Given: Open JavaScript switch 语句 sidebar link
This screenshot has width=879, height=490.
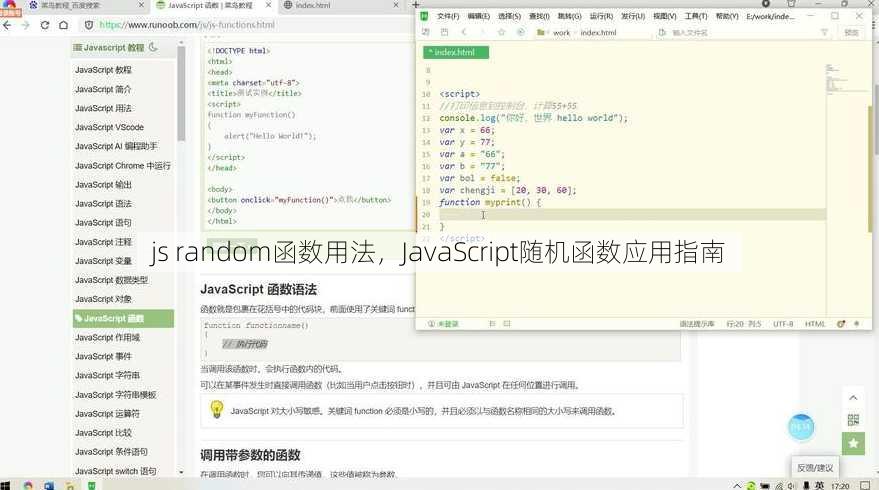Looking at the screenshot, I should [115, 471].
